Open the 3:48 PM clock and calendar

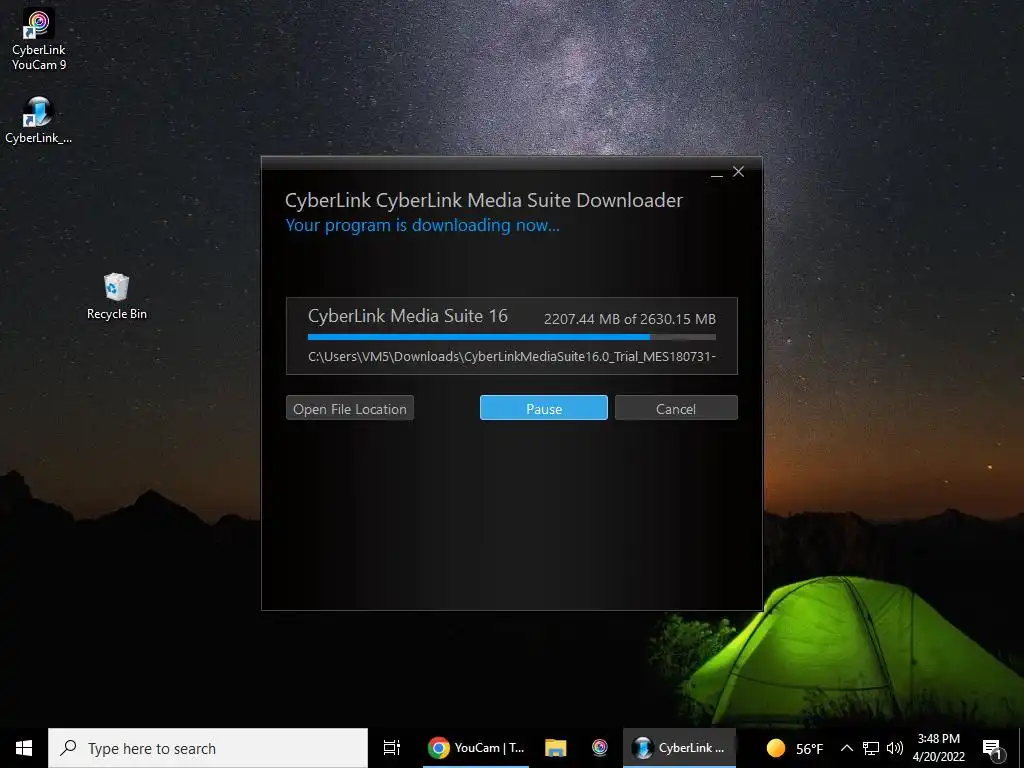point(938,748)
